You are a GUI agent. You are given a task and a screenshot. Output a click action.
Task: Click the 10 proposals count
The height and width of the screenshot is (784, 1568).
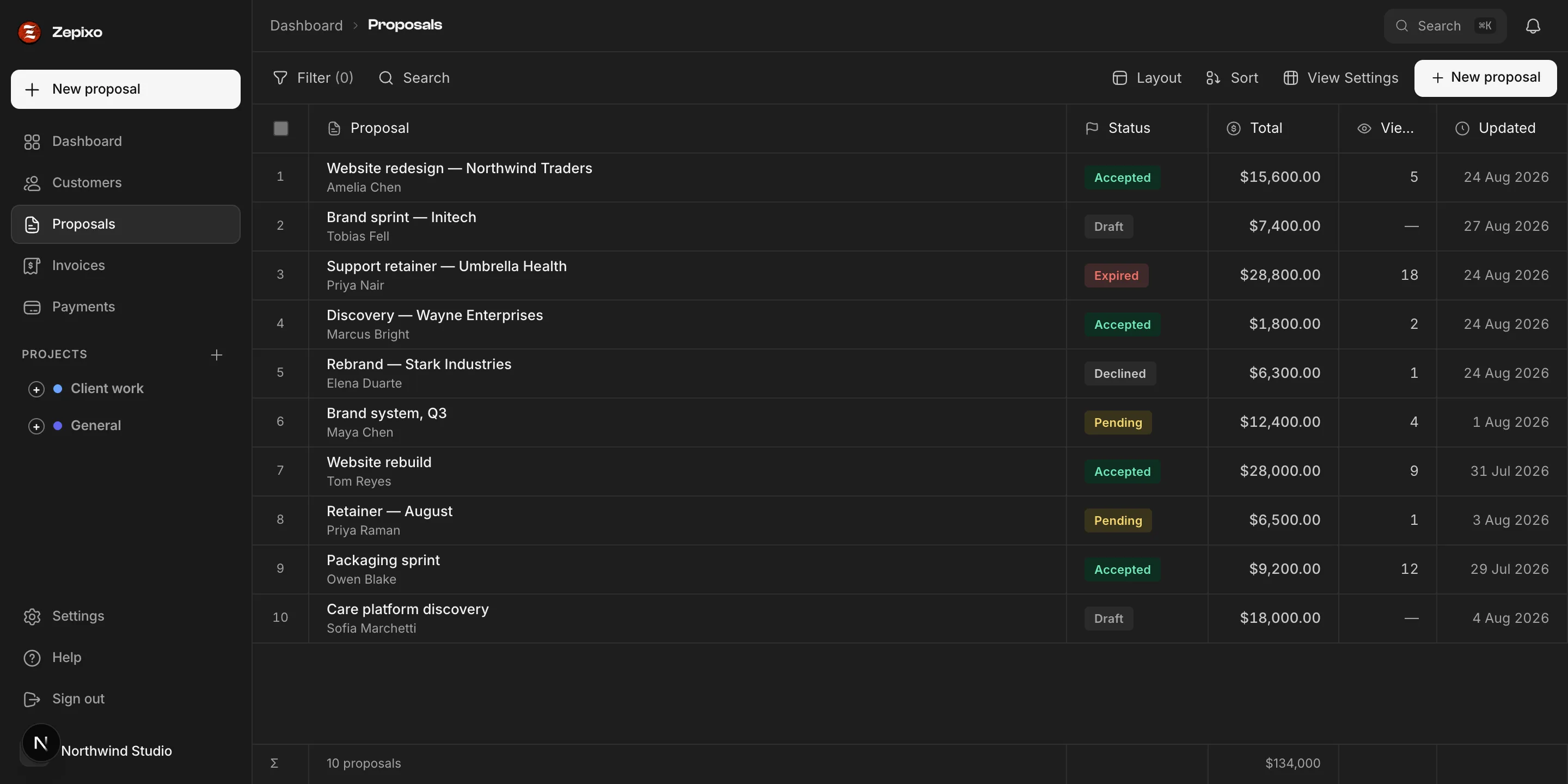(363, 763)
